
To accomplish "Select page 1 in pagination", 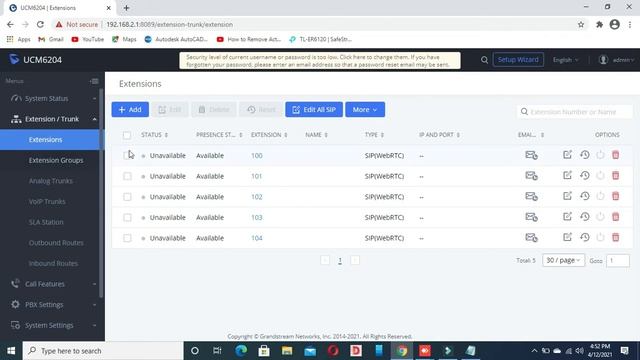I will click(340, 260).
